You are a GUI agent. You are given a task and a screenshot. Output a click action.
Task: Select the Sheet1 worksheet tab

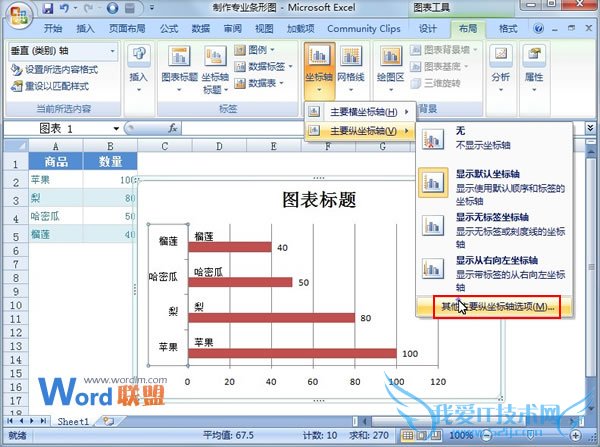[x=73, y=421]
